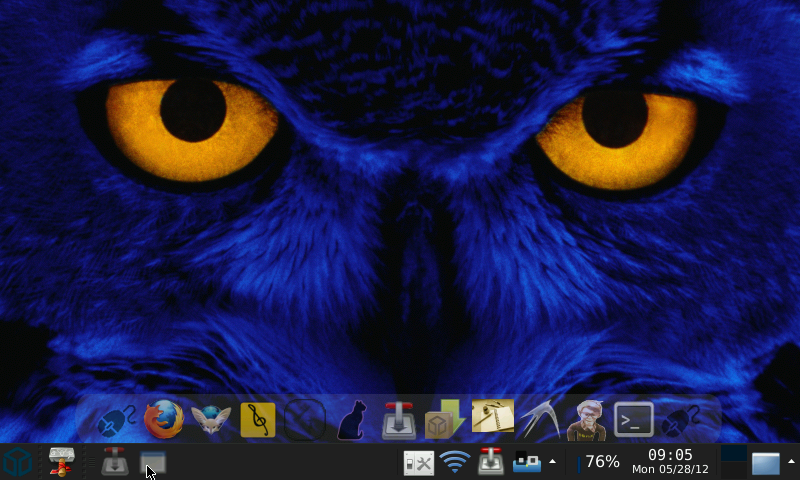Open the treble clef music app
800x480 pixels.
[x=258, y=420]
